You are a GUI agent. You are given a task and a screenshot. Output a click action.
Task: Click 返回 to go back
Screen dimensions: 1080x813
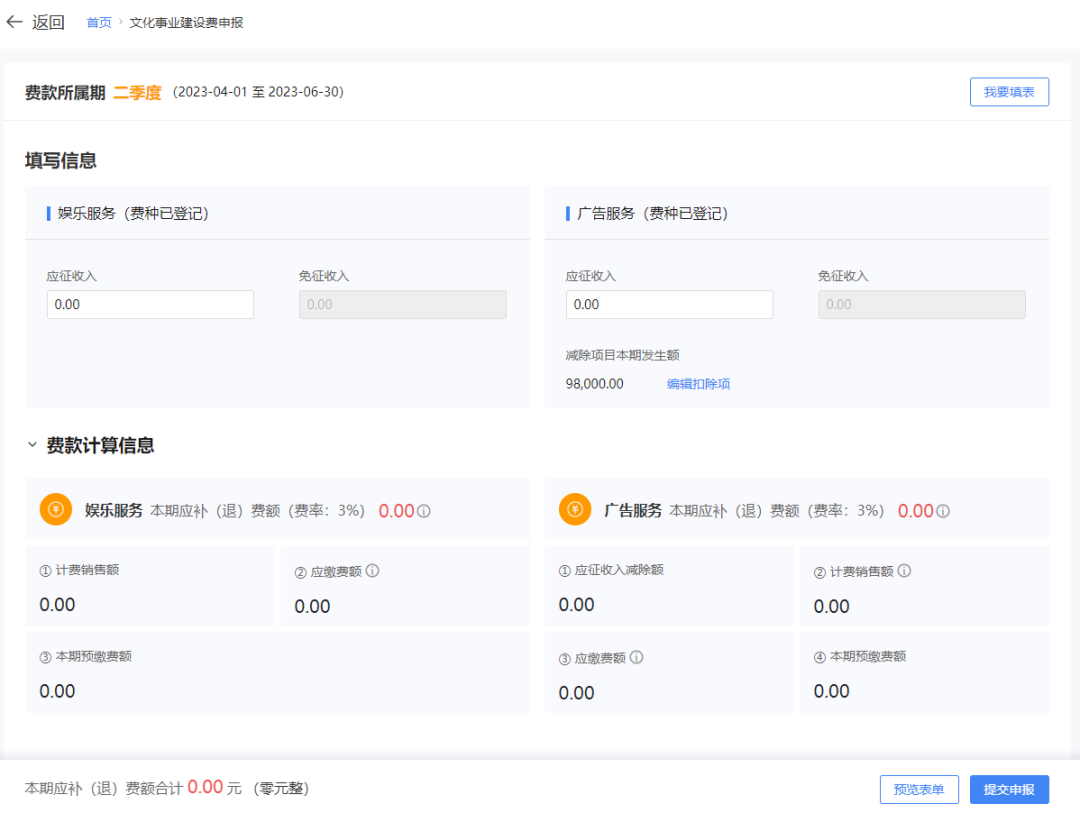point(44,21)
